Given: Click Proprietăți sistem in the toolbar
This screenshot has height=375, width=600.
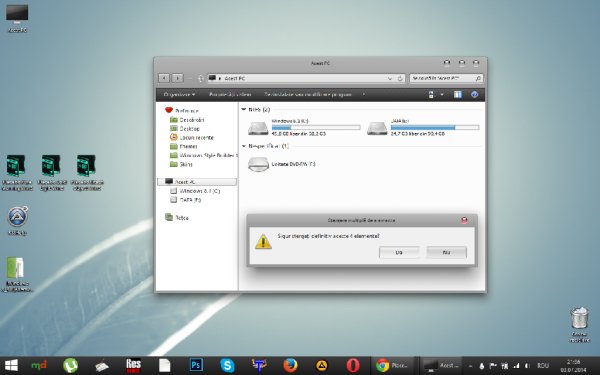Looking at the screenshot, I should (x=230, y=95).
